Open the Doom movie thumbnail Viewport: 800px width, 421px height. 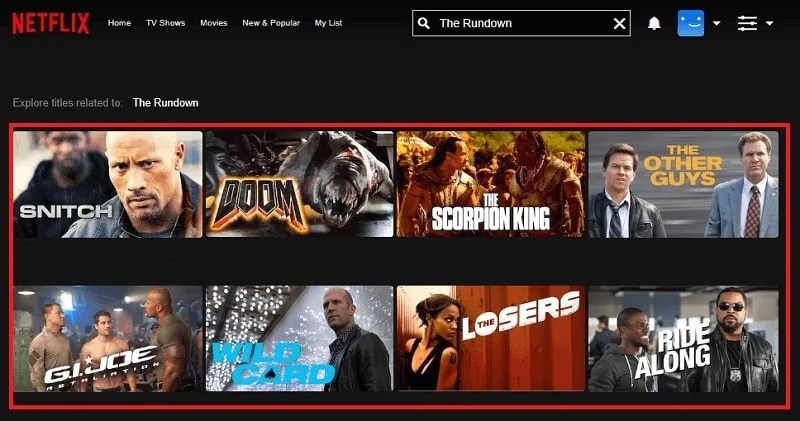(x=299, y=184)
